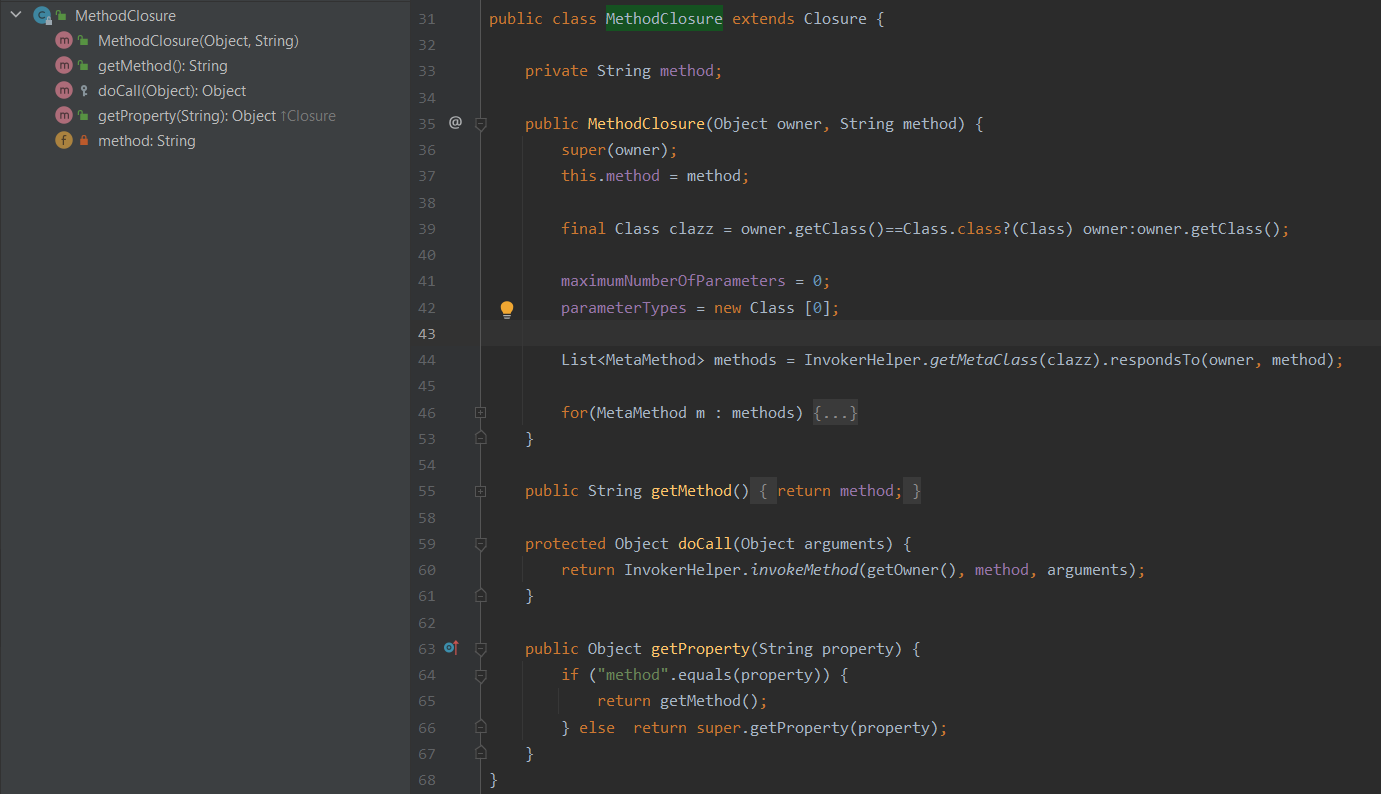Fold the constructor using the line 35 marker

click(x=480, y=123)
